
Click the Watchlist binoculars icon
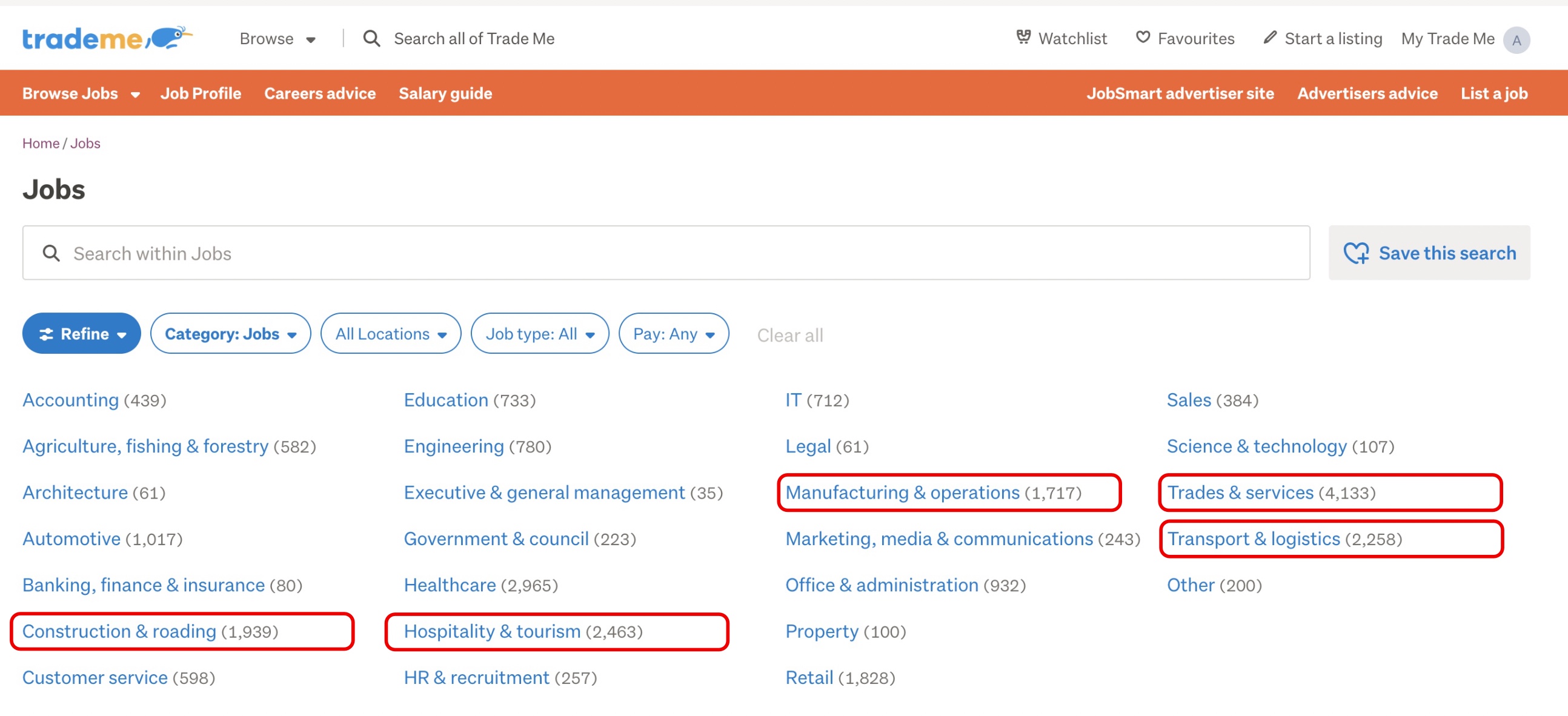pos(1023,38)
